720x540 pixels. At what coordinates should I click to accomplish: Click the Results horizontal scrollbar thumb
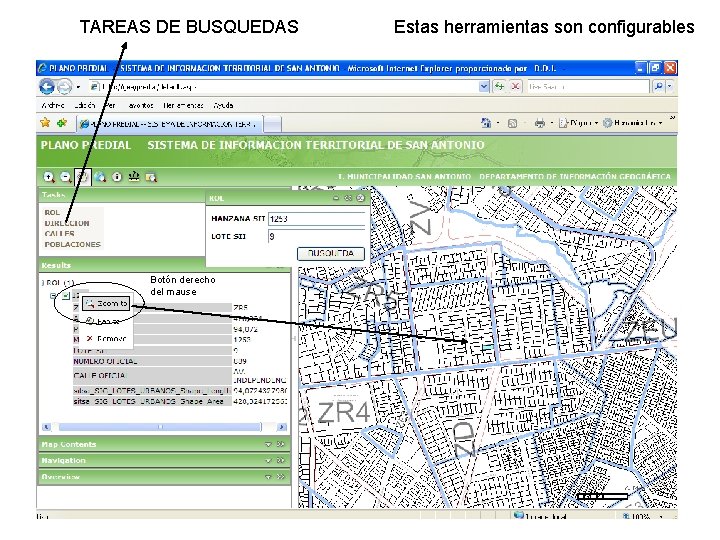coord(160,427)
